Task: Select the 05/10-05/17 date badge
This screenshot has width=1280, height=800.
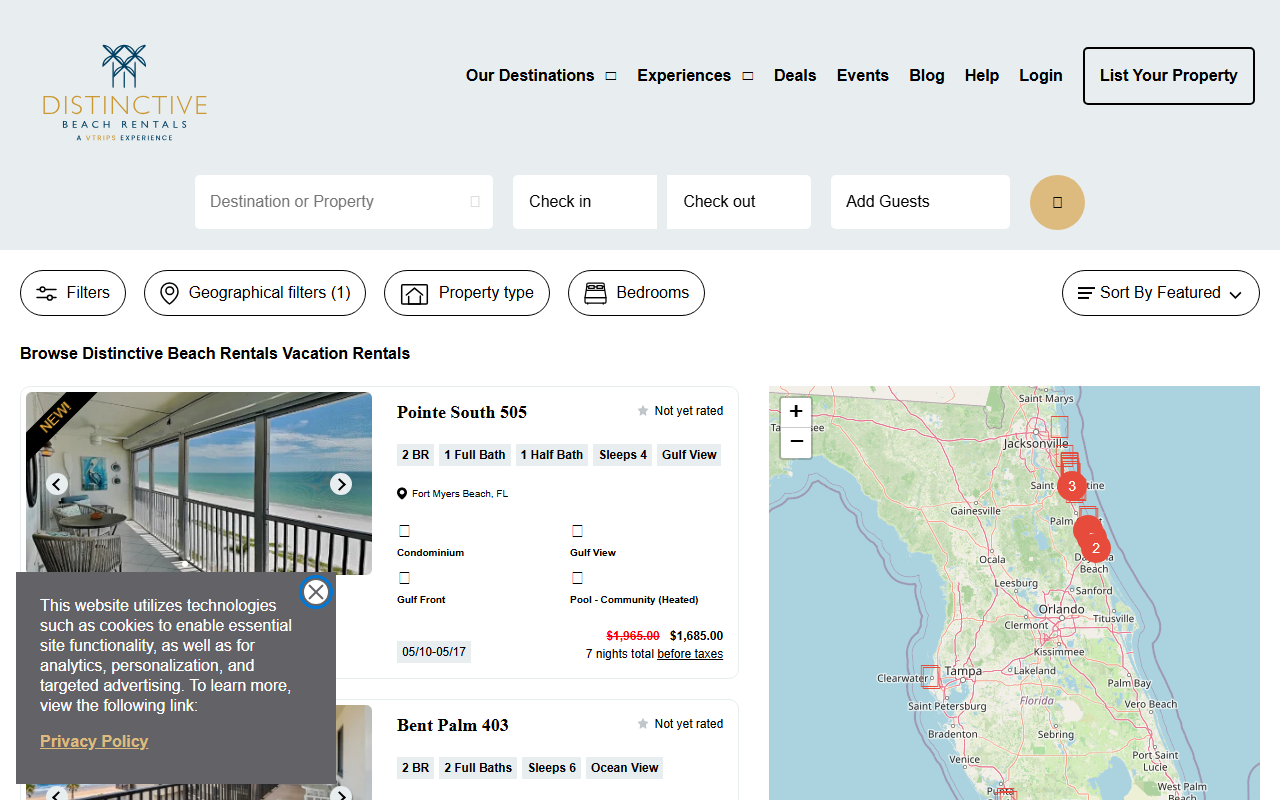Action: (434, 652)
